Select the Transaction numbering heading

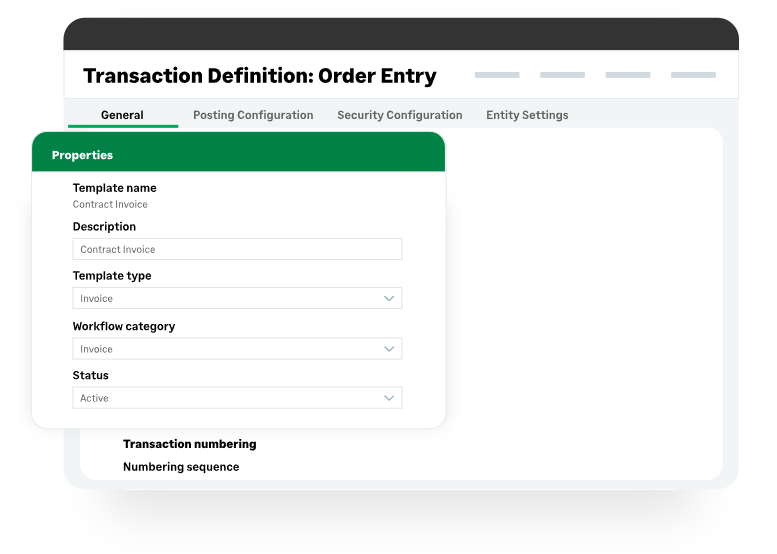pos(189,444)
